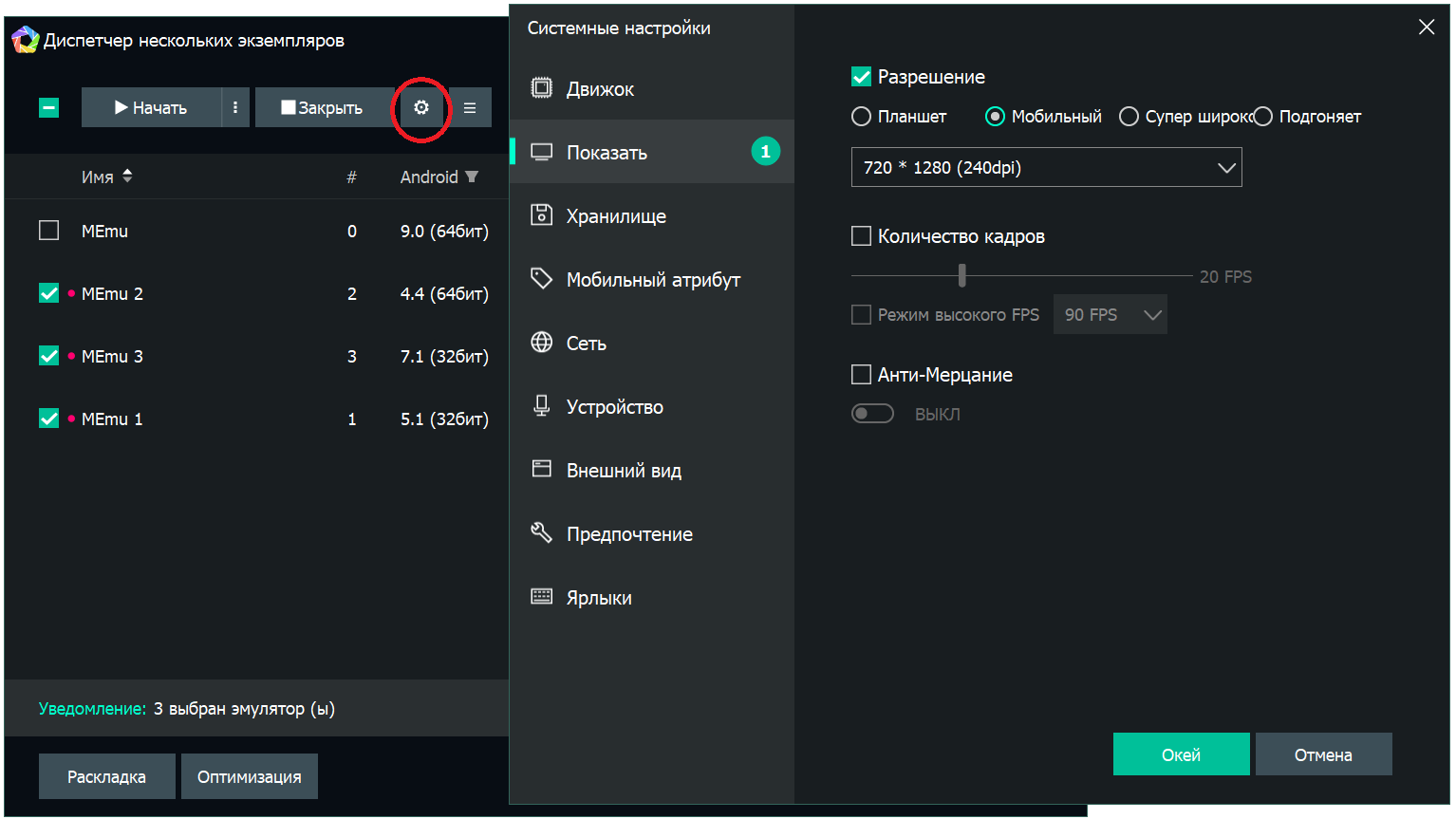Select the MEmu 1 row name
Image resolution: width=1456 pixels, height=819 pixels.
pyautogui.click(x=112, y=419)
